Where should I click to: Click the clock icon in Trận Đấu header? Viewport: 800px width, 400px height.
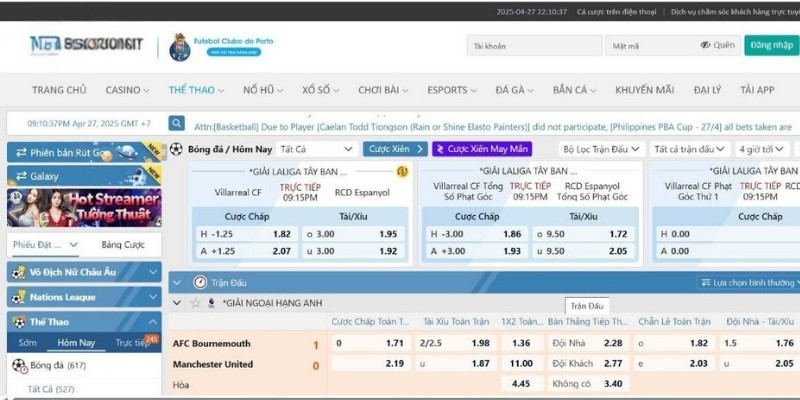[200, 282]
